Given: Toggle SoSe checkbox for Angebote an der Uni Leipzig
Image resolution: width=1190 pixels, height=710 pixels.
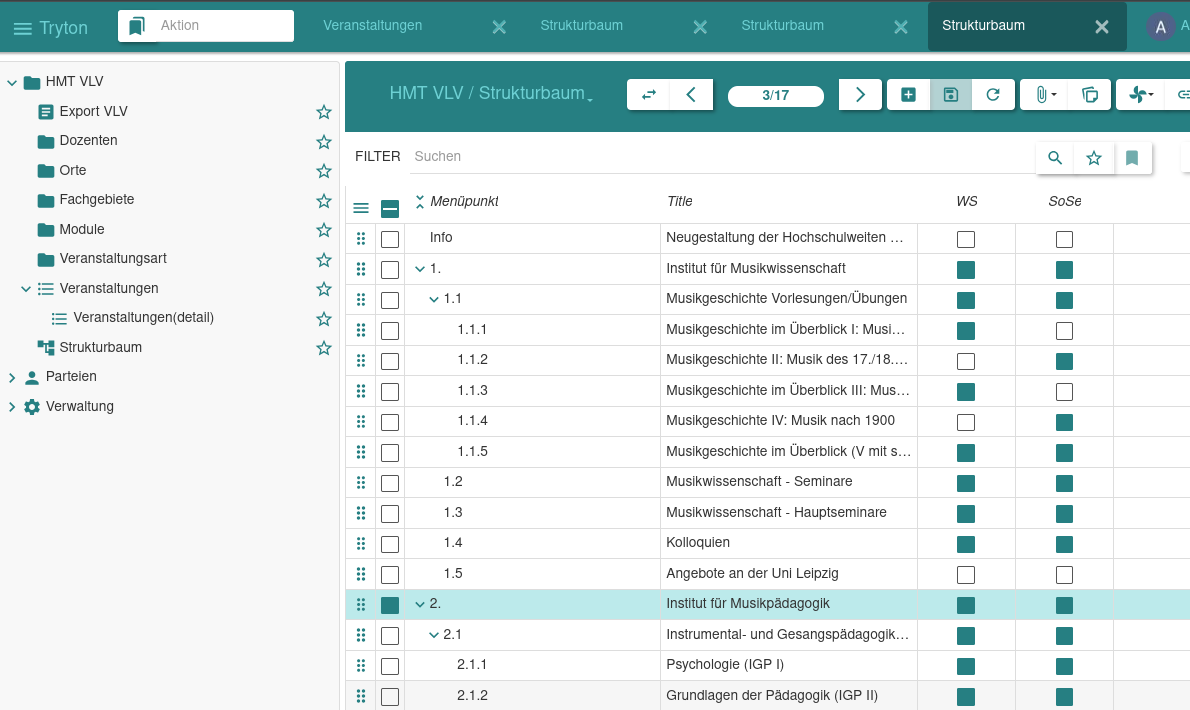Looking at the screenshot, I should click(x=1064, y=575).
